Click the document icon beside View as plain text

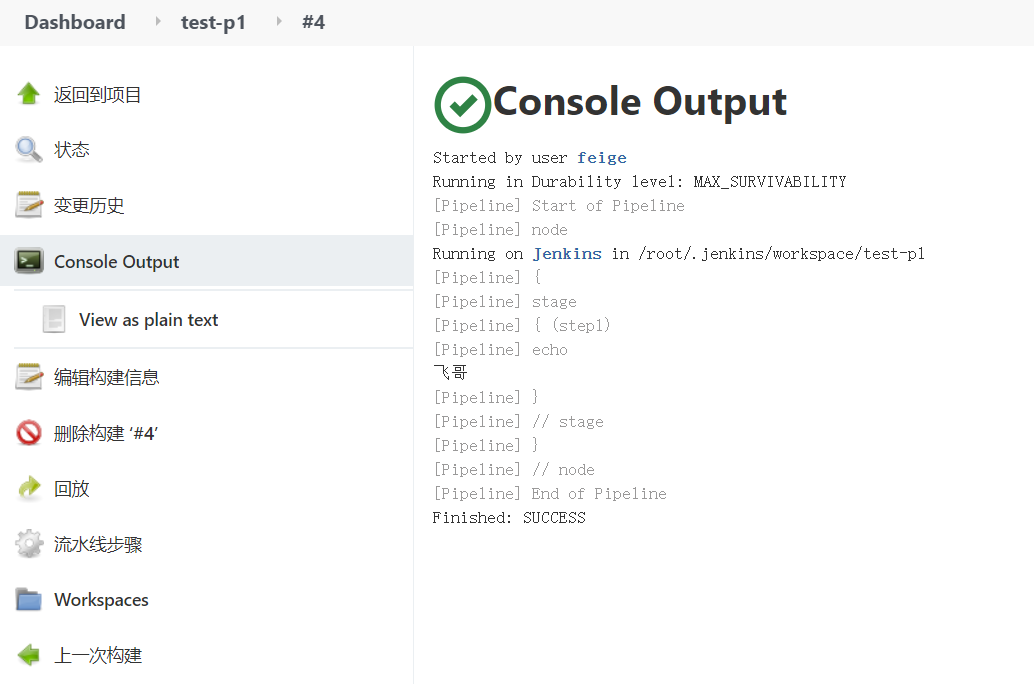[x=53, y=319]
